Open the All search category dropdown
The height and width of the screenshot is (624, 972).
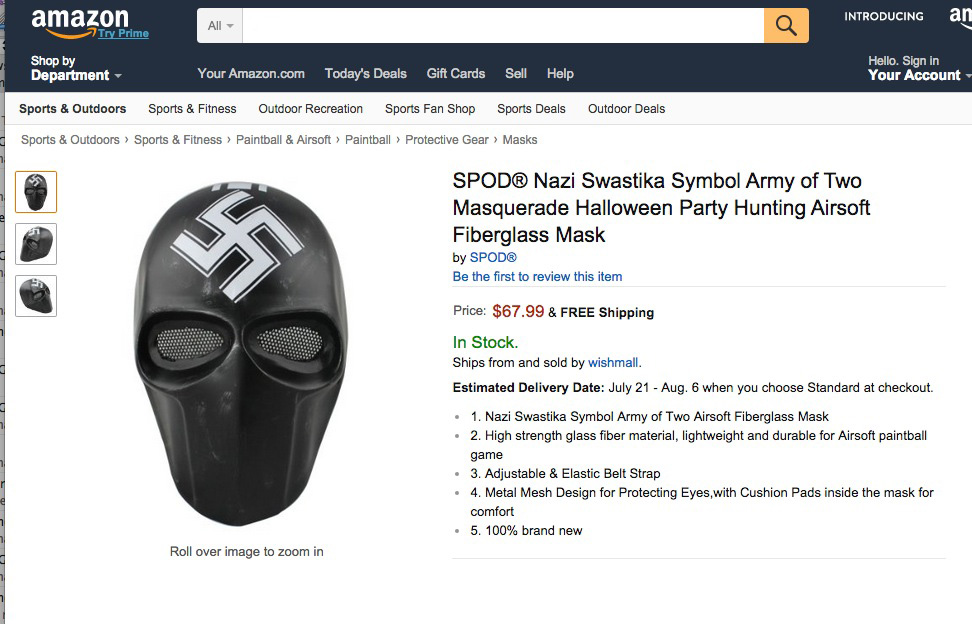click(x=220, y=26)
